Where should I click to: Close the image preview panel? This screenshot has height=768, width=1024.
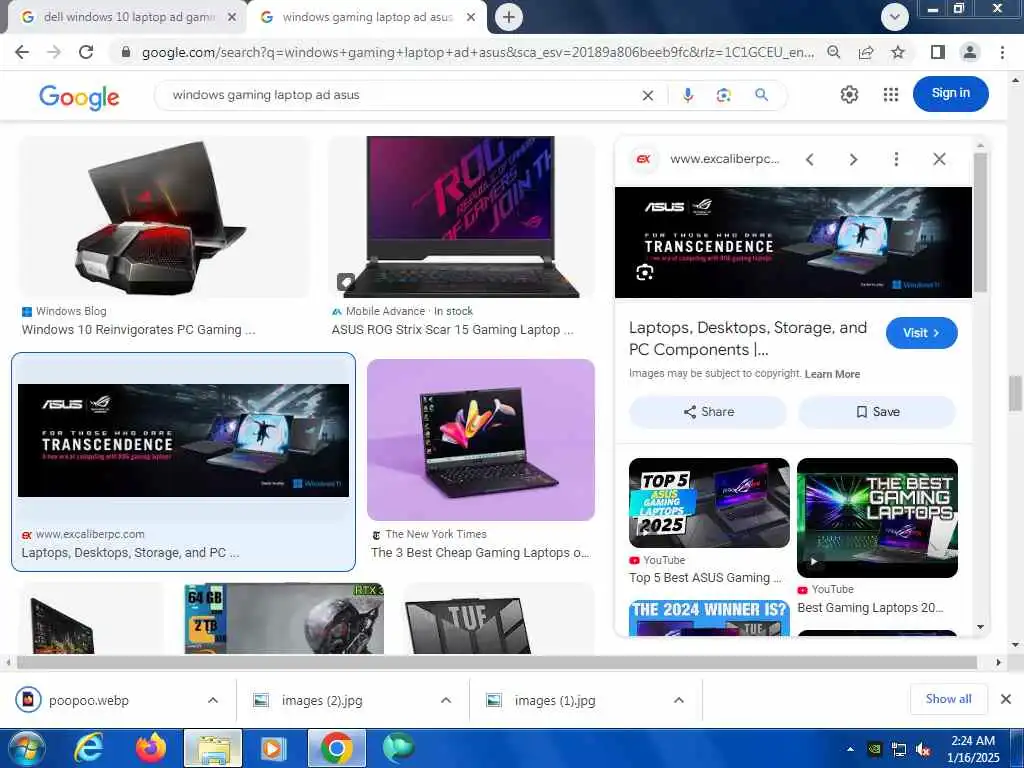[939, 159]
